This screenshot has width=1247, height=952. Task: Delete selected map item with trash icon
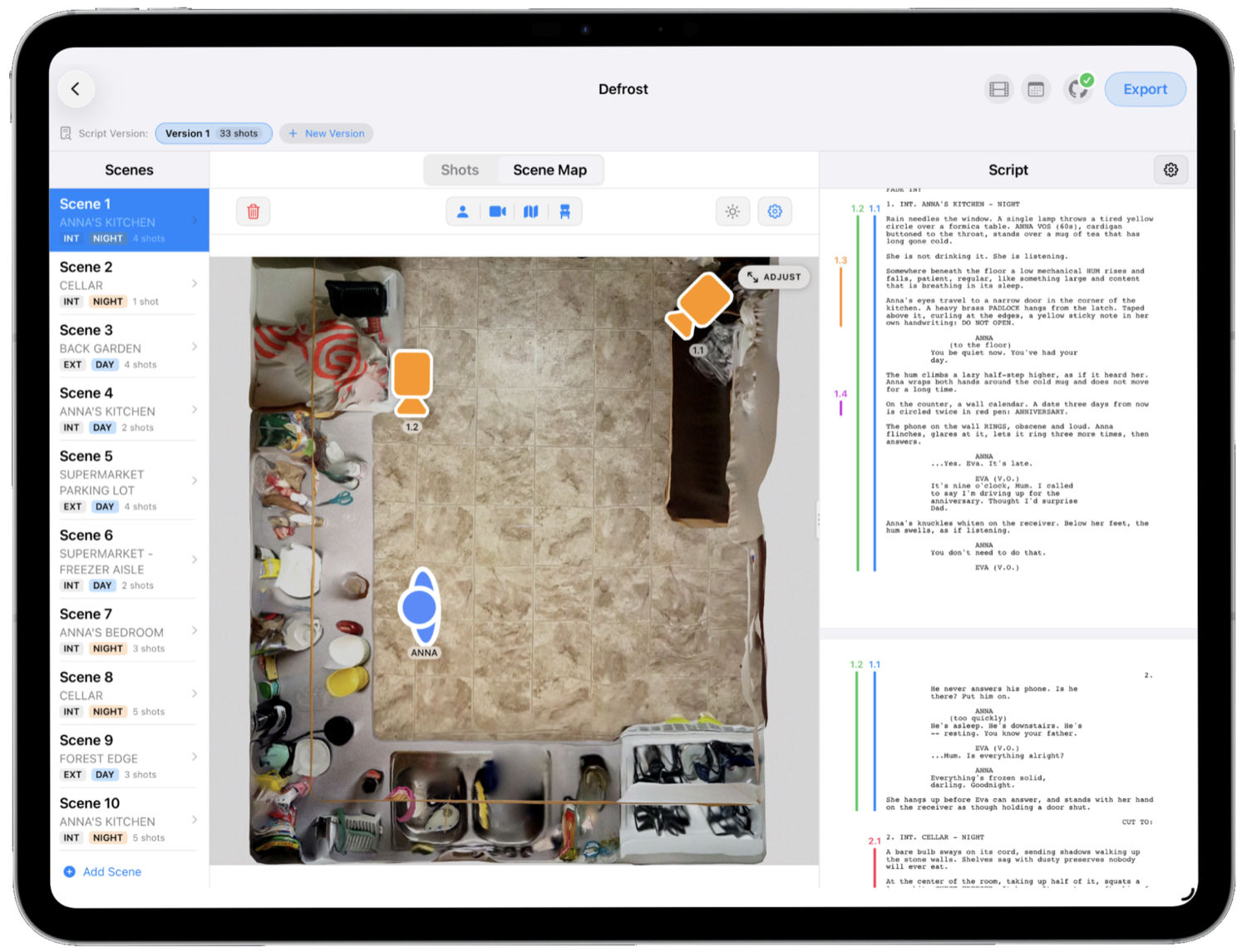click(254, 212)
